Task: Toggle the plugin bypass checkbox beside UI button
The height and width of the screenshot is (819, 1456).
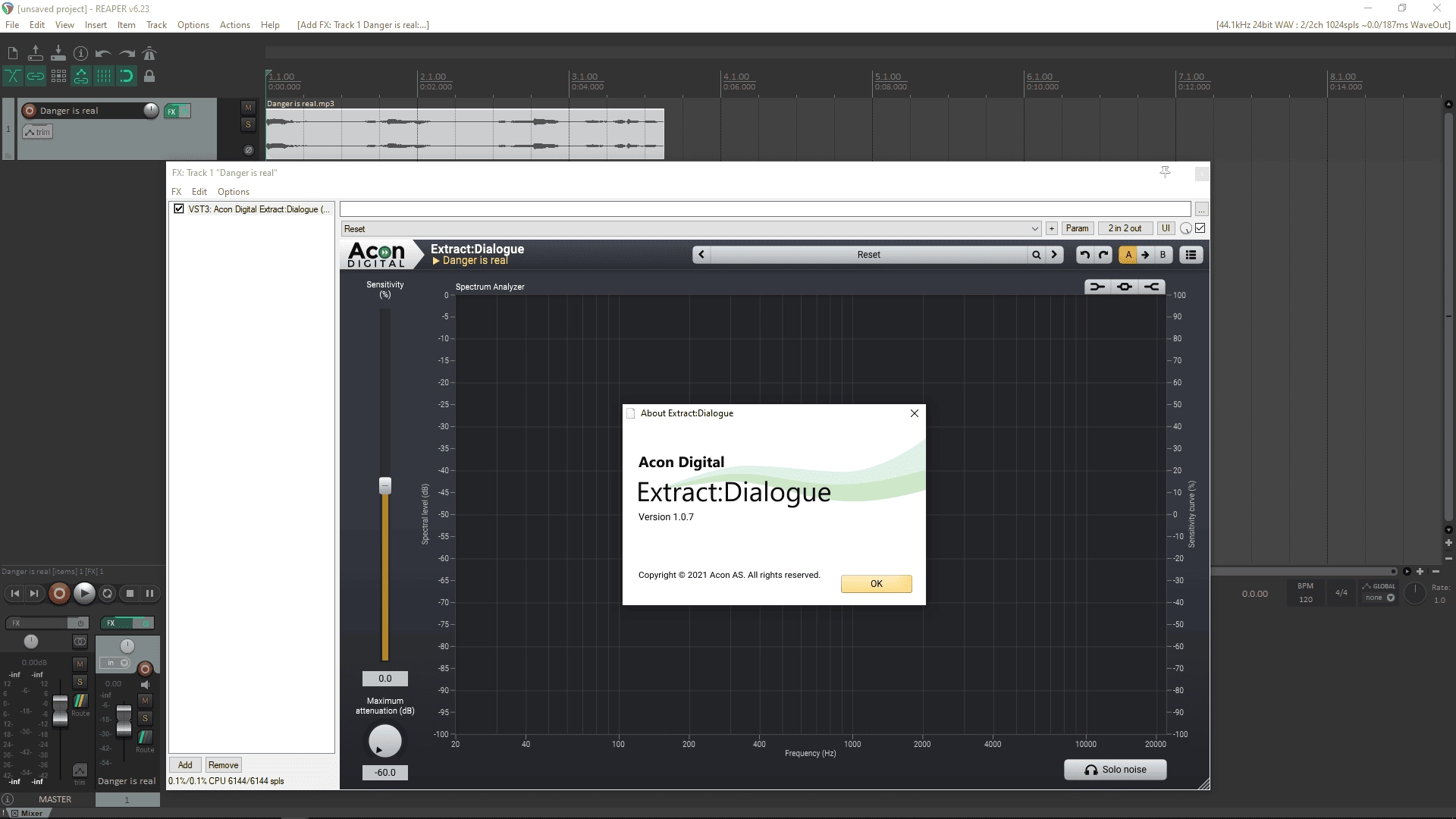Action: (1200, 228)
